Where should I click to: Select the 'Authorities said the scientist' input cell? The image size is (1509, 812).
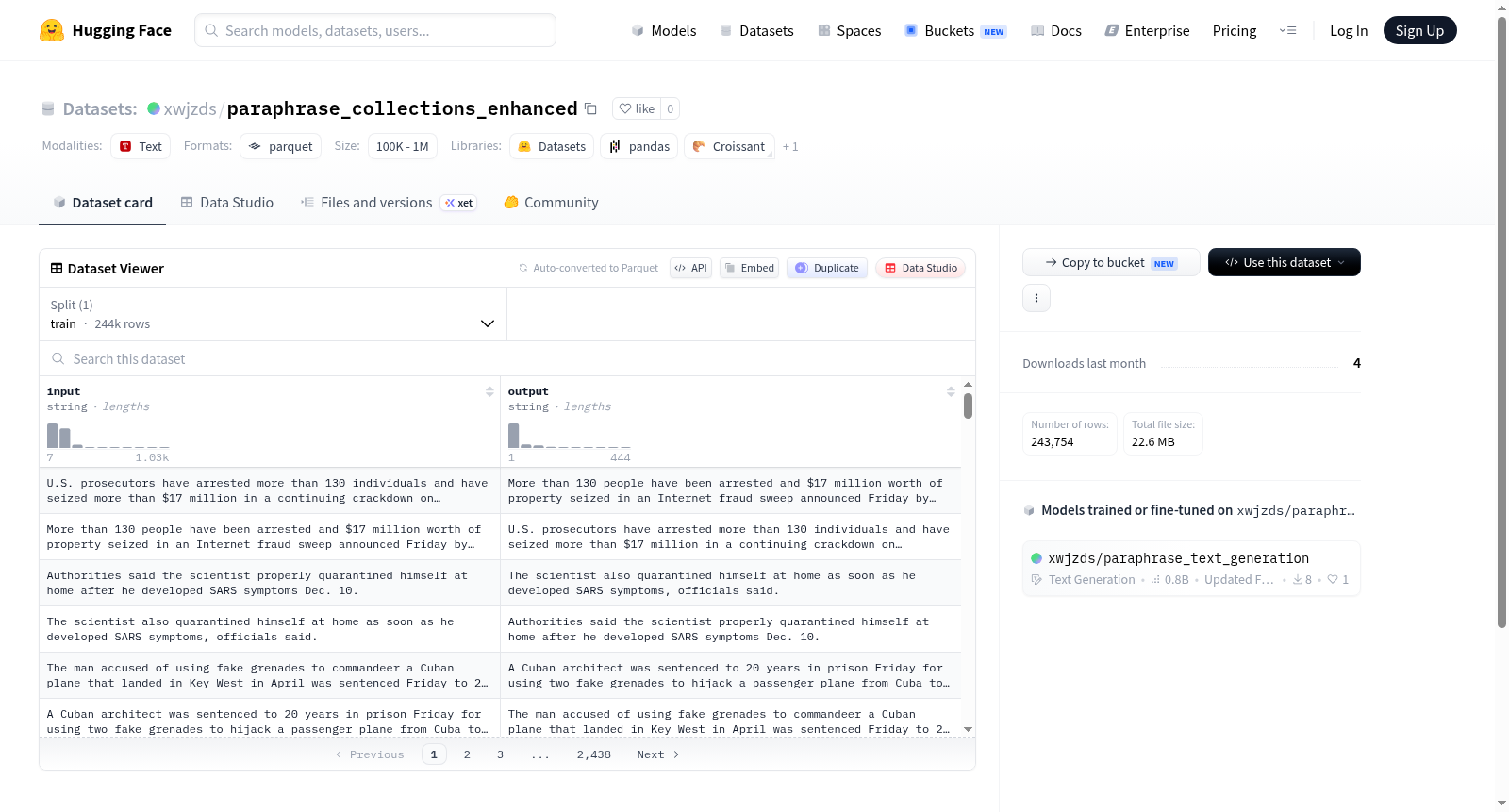tap(270, 583)
